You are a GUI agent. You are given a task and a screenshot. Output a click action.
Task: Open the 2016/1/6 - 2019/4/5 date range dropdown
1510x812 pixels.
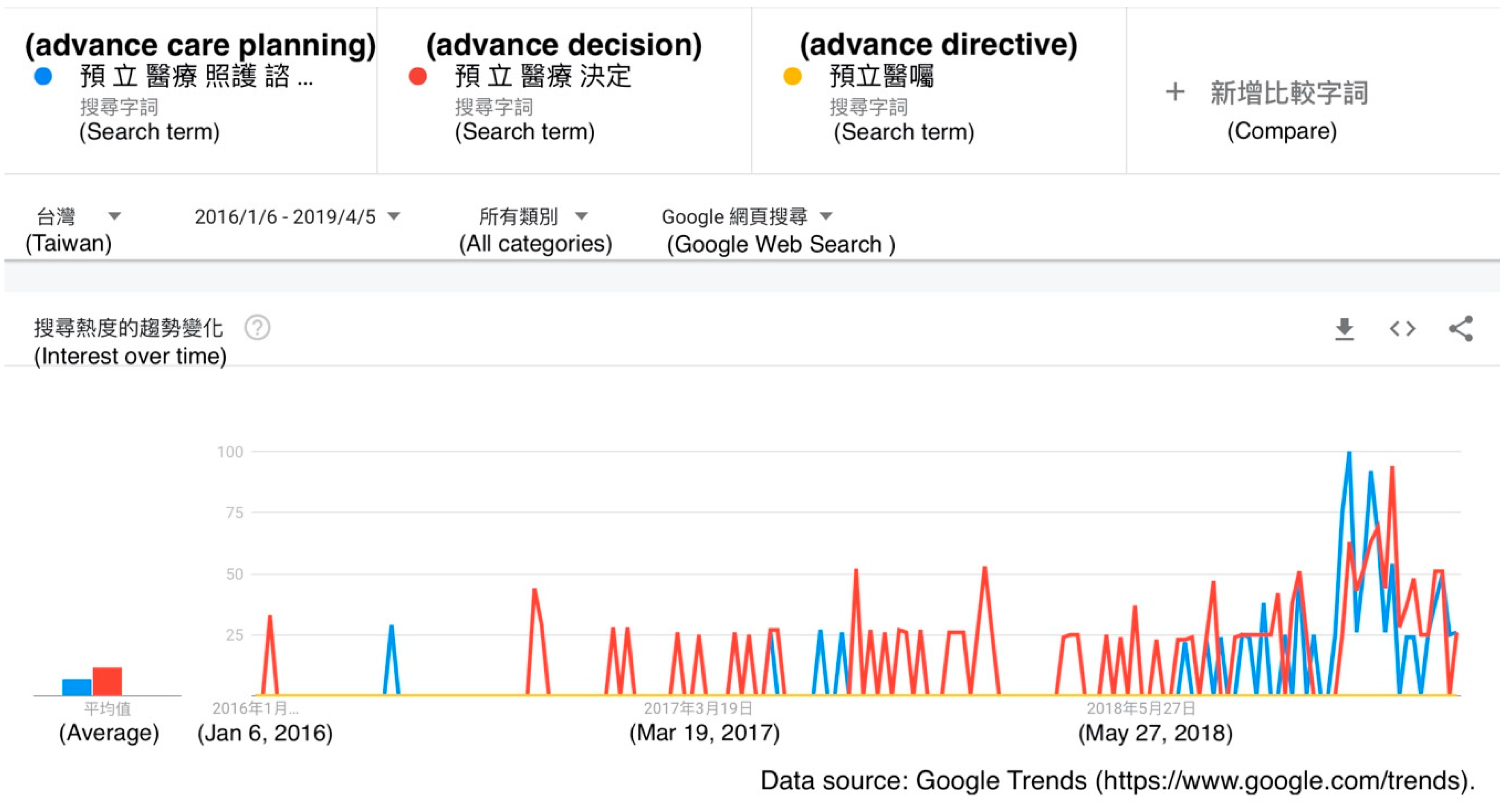click(395, 216)
